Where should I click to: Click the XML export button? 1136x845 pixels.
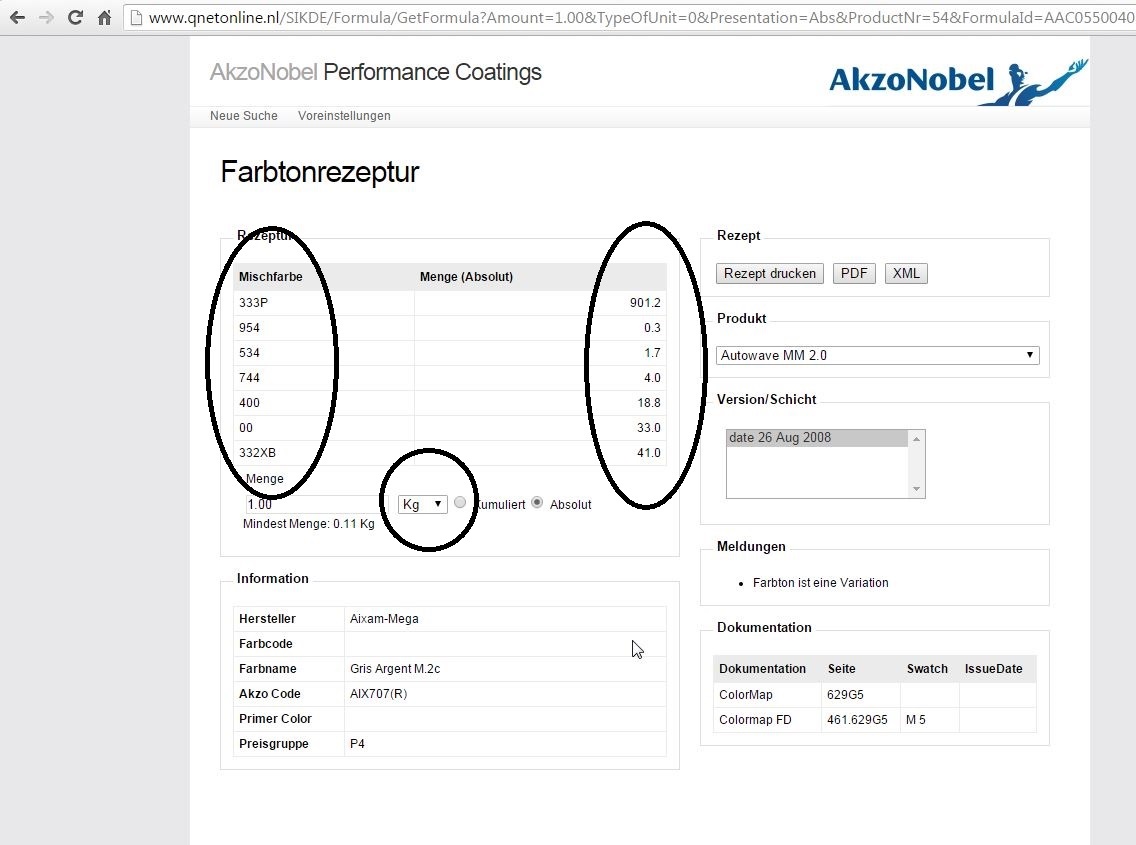pos(906,274)
